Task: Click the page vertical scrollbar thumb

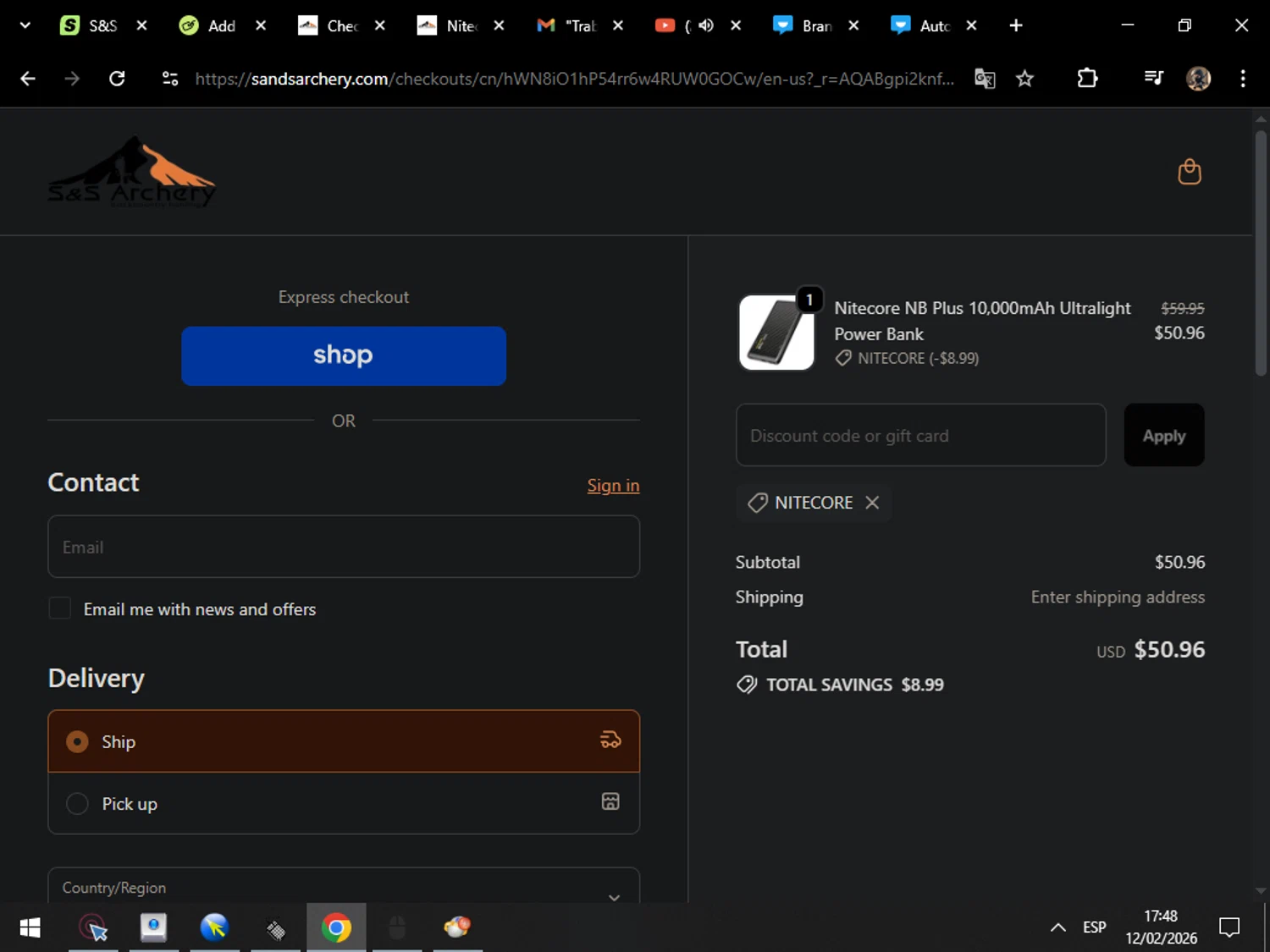Action: point(1261,252)
